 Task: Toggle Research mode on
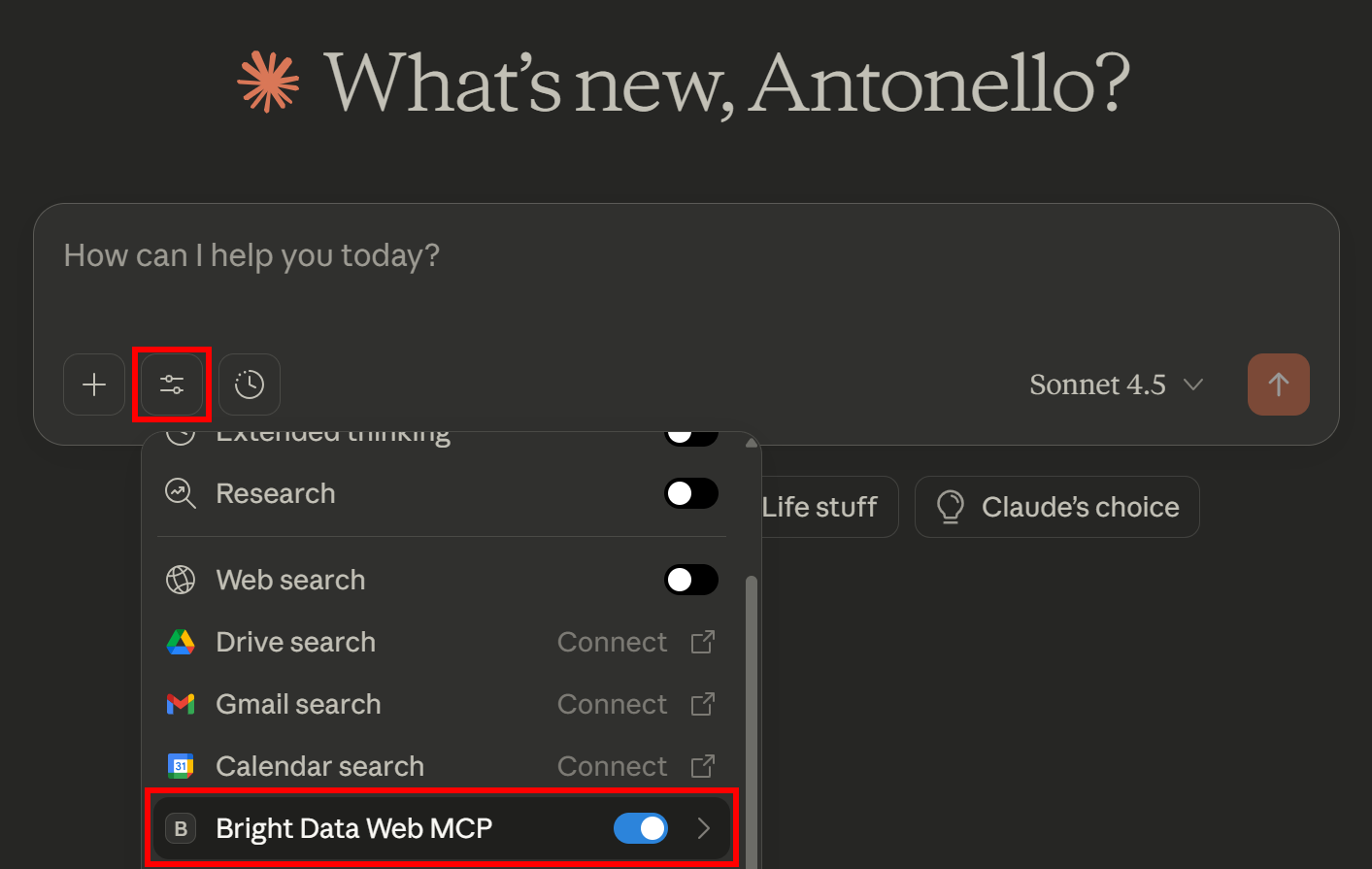click(691, 493)
